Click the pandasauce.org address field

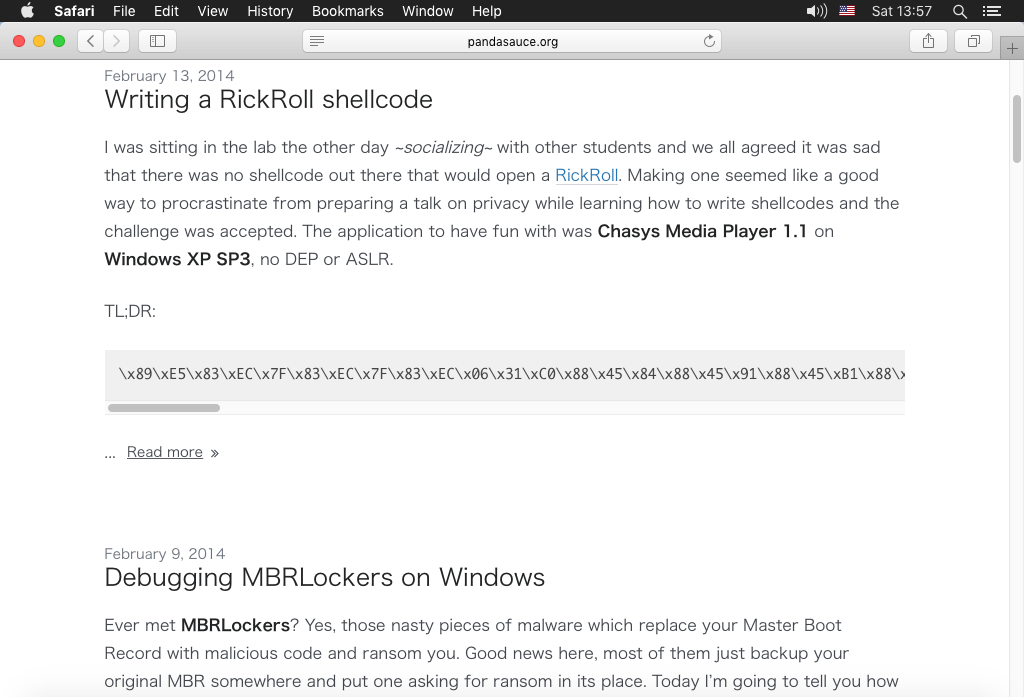coord(512,41)
